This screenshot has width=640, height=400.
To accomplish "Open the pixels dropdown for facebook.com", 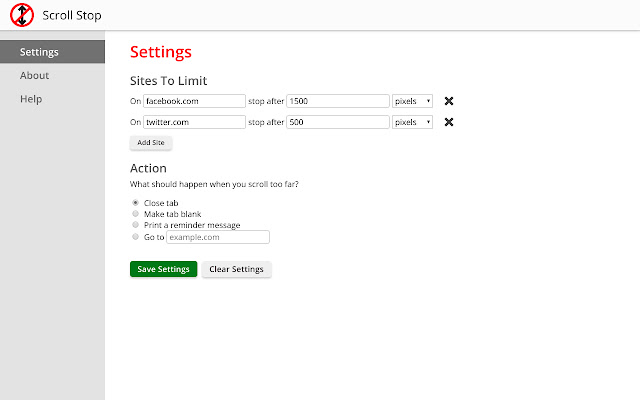I will tap(412, 100).
